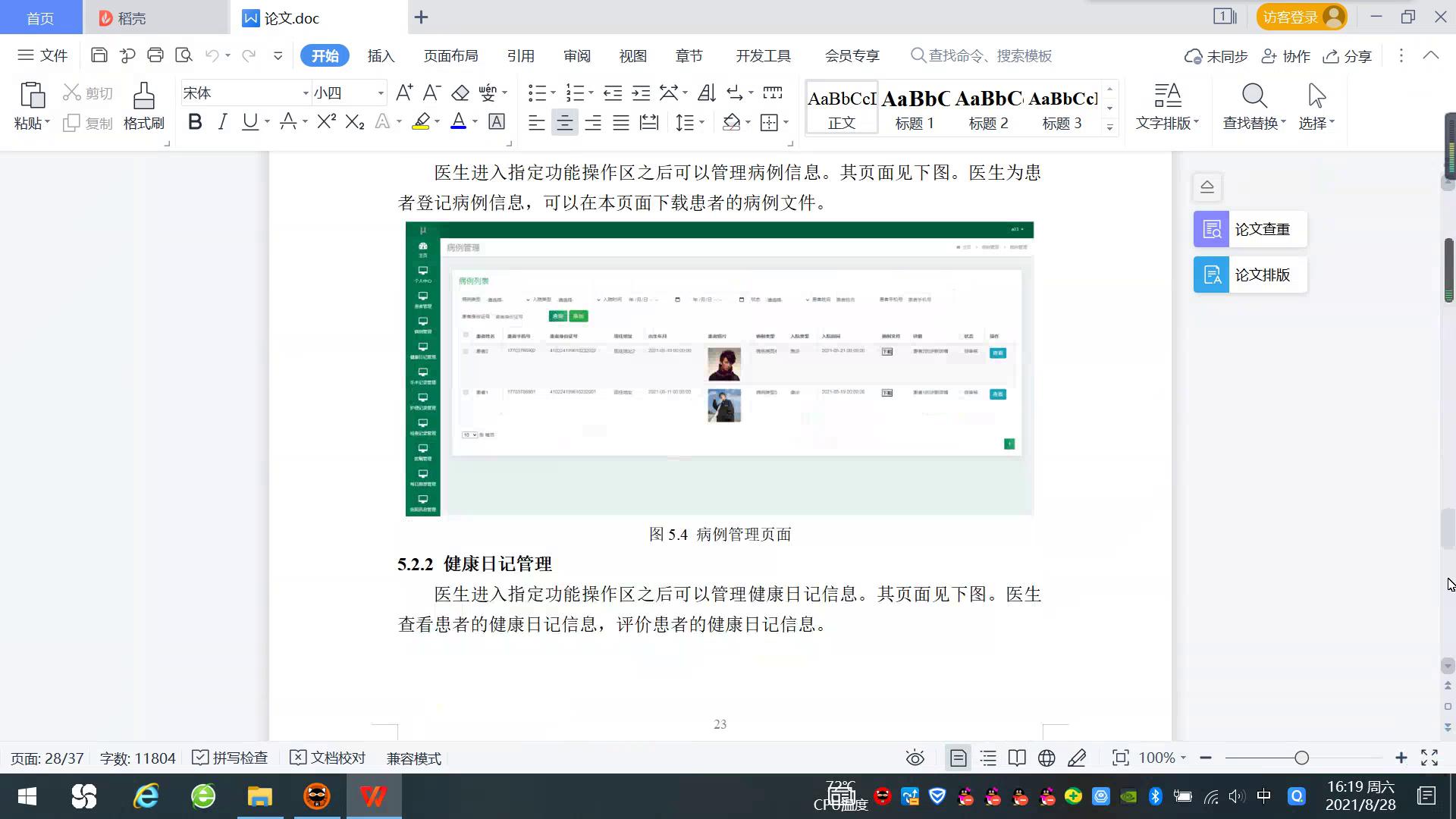
Task: Open the font size dropdown (小四)
Action: (x=381, y=93)
